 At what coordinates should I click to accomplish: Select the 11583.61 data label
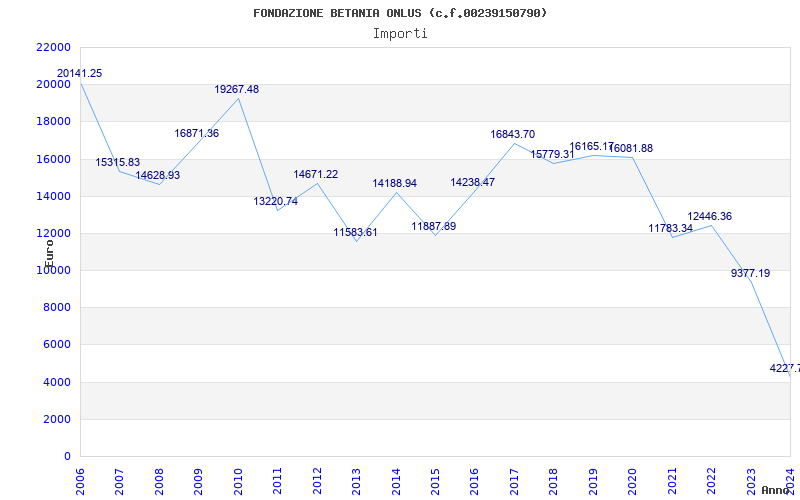coord(356,233)
